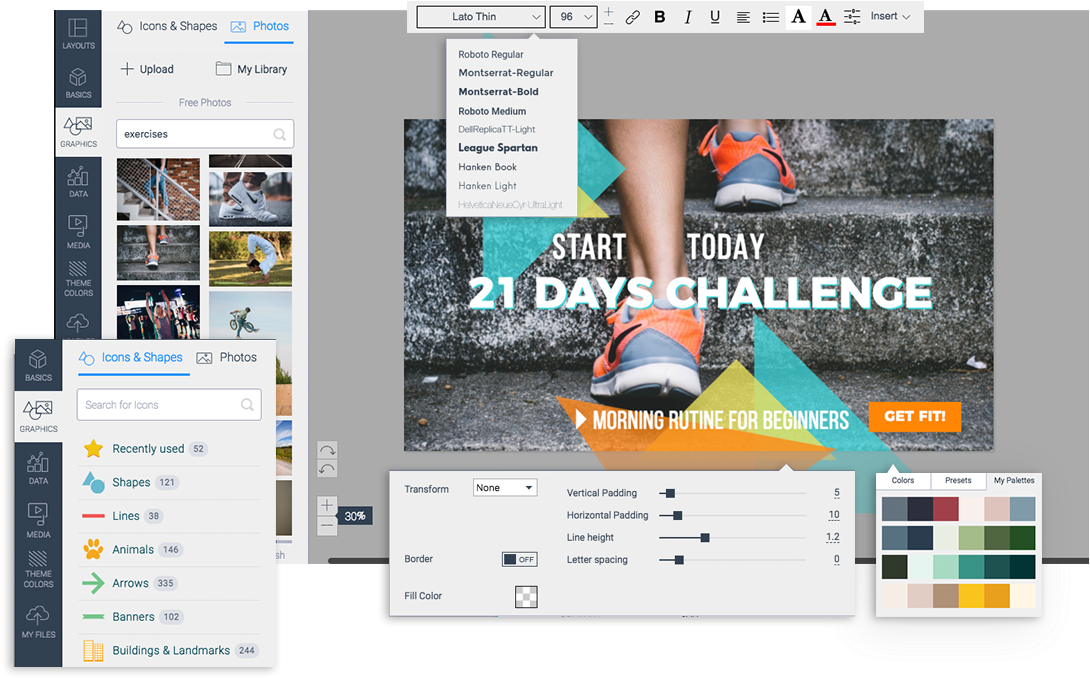
Task: Open Media in the front panel sidebar
Action: coord(38,522)
